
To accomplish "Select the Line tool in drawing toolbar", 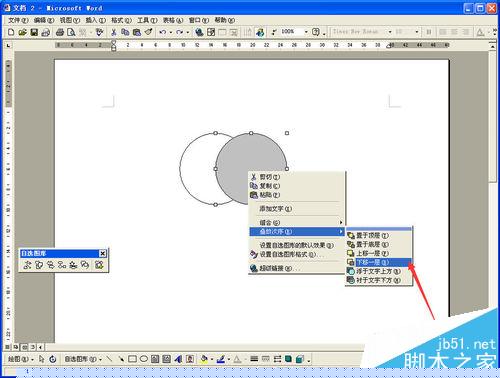I will click(x=109, y=359).
